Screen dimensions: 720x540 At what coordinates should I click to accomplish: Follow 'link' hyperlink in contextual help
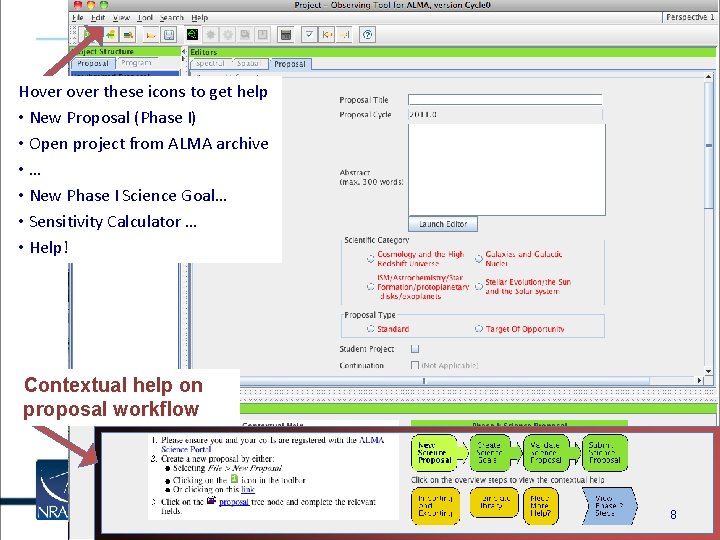pyautogui.click(x=248, y=489)
